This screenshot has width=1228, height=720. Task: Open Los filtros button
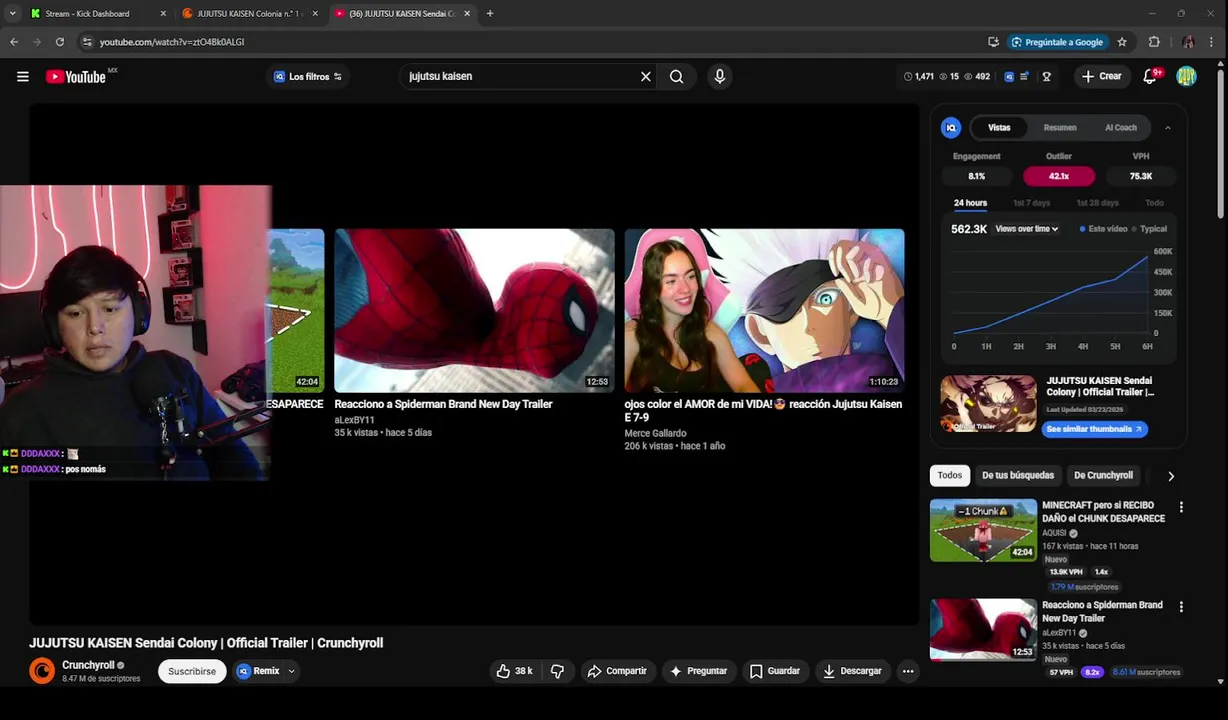[307, 76]
